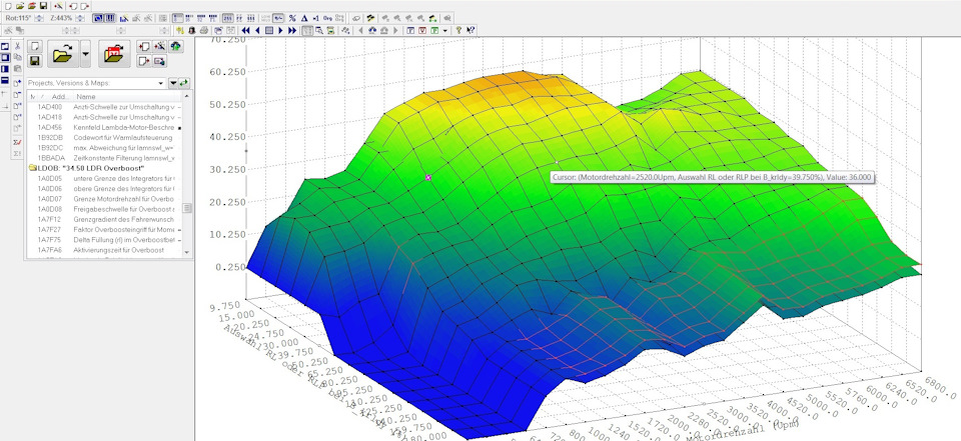Click the yellow question mark help icon
The image size is (961, 441).
(x=459, y=31)
